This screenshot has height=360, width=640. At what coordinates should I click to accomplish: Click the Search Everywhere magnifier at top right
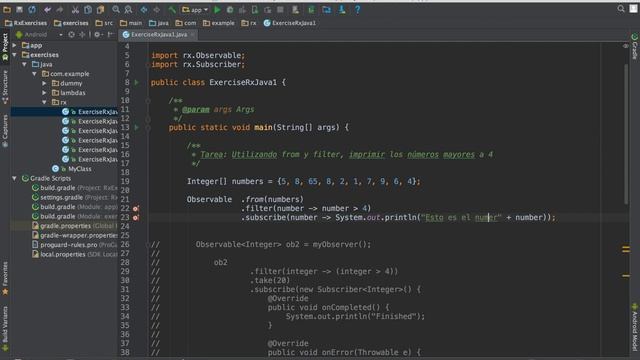[x=621, y=9]
